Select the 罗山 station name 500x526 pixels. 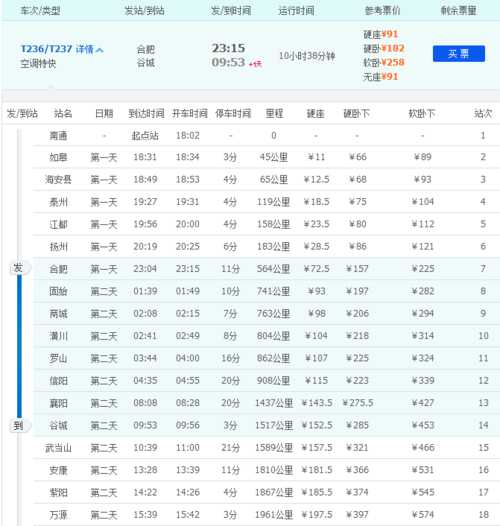pos(58,358)
